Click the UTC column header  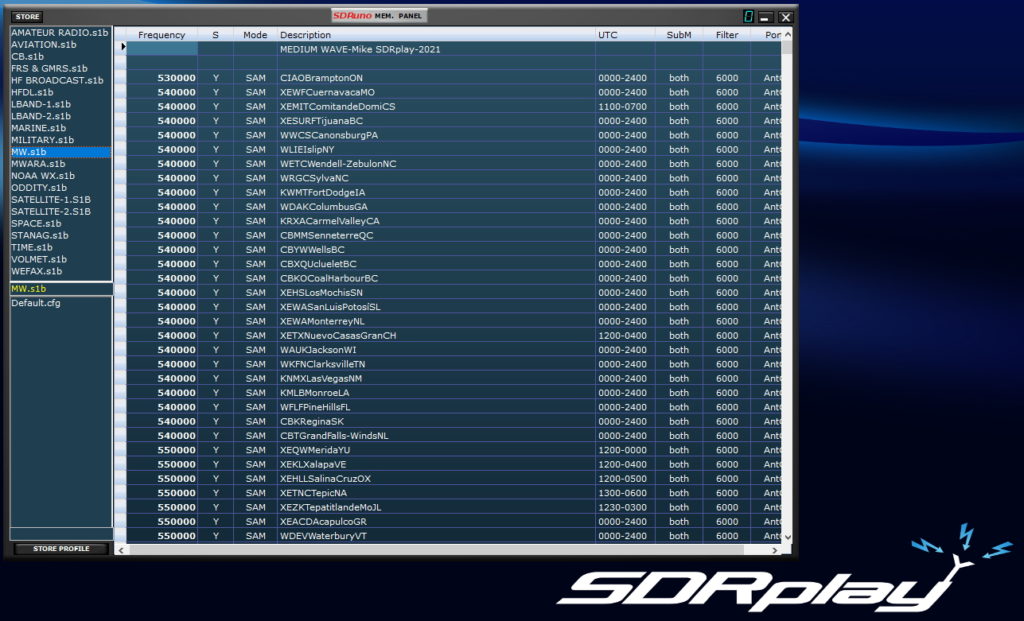625,35
